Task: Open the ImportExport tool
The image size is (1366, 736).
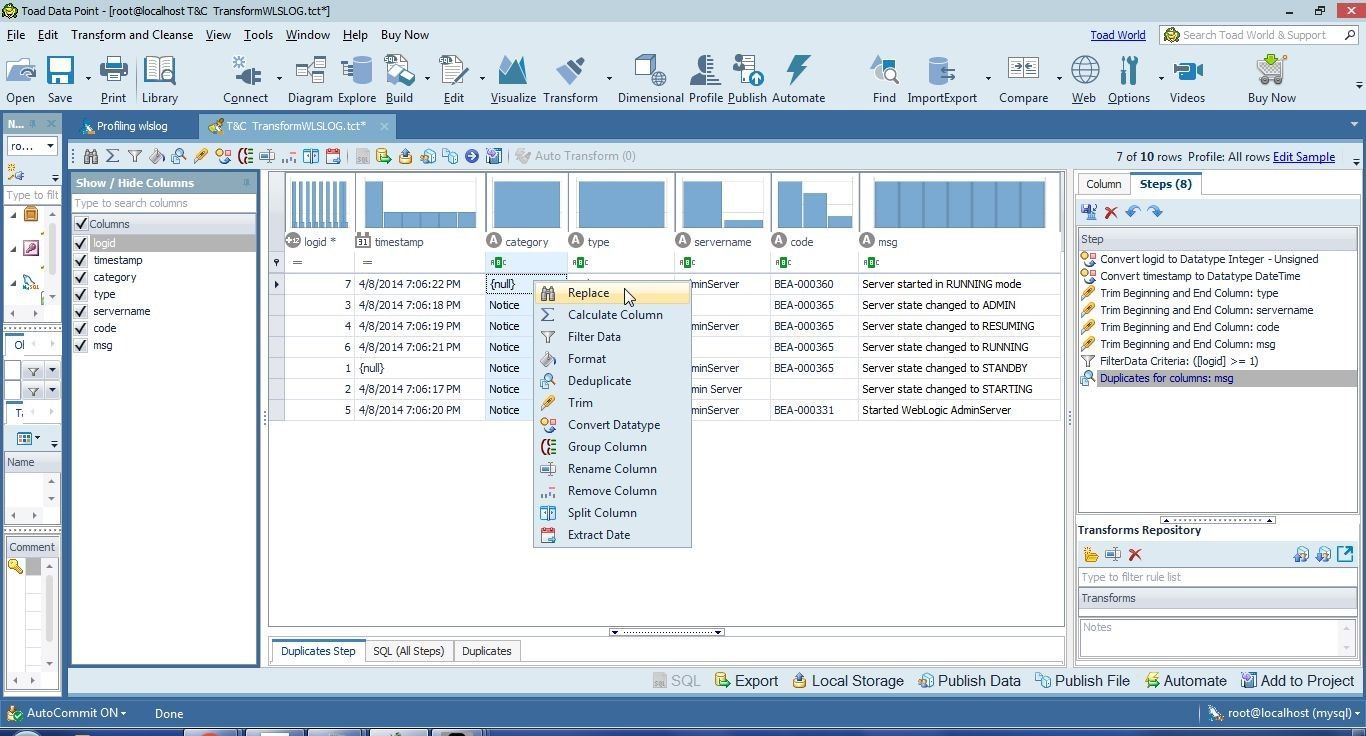Action: tap(941, 79)
